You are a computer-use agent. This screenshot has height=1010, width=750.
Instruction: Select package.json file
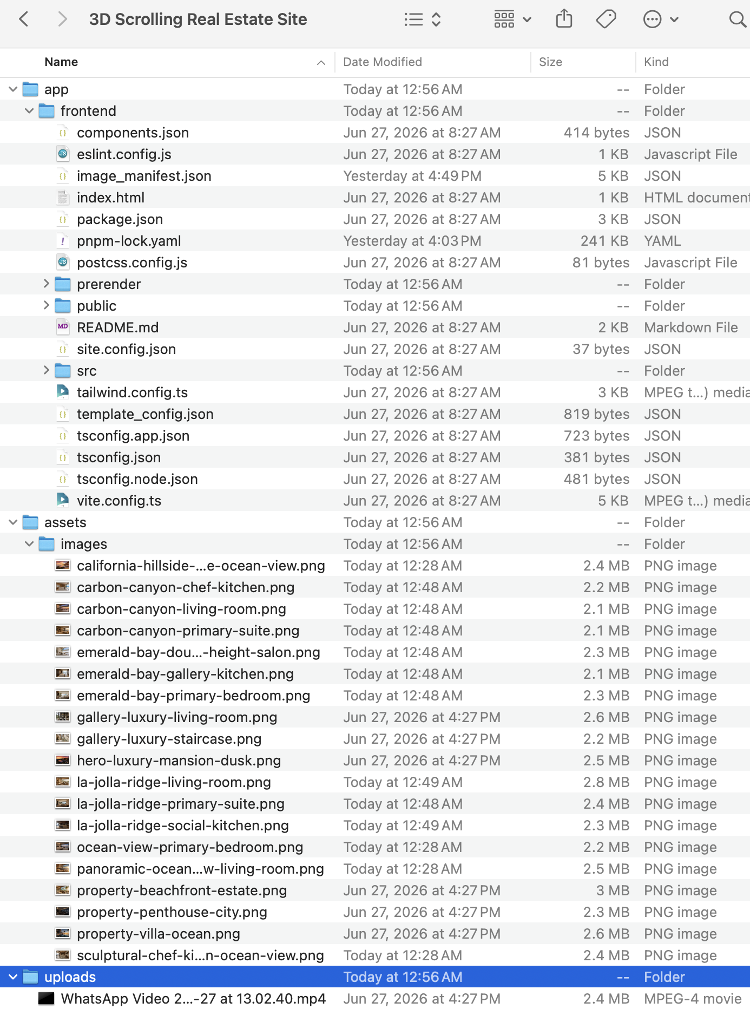click(x=120, y=219)
